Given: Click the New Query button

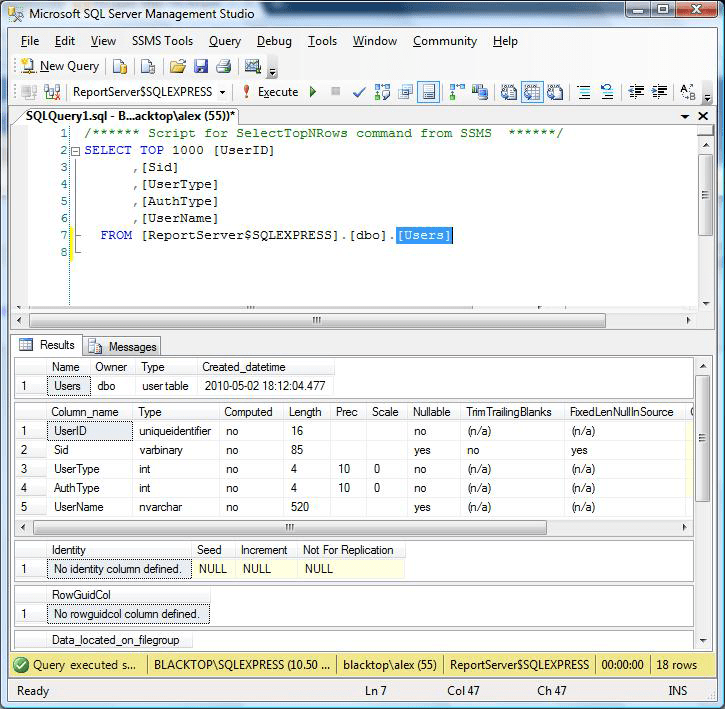Looking at the screenshot, I should point(60,66).
